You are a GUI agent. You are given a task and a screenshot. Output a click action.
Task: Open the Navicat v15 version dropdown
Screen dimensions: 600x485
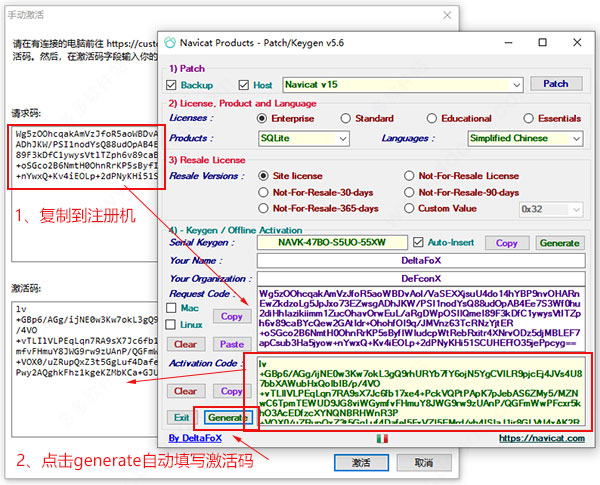(x=403, y=85)
